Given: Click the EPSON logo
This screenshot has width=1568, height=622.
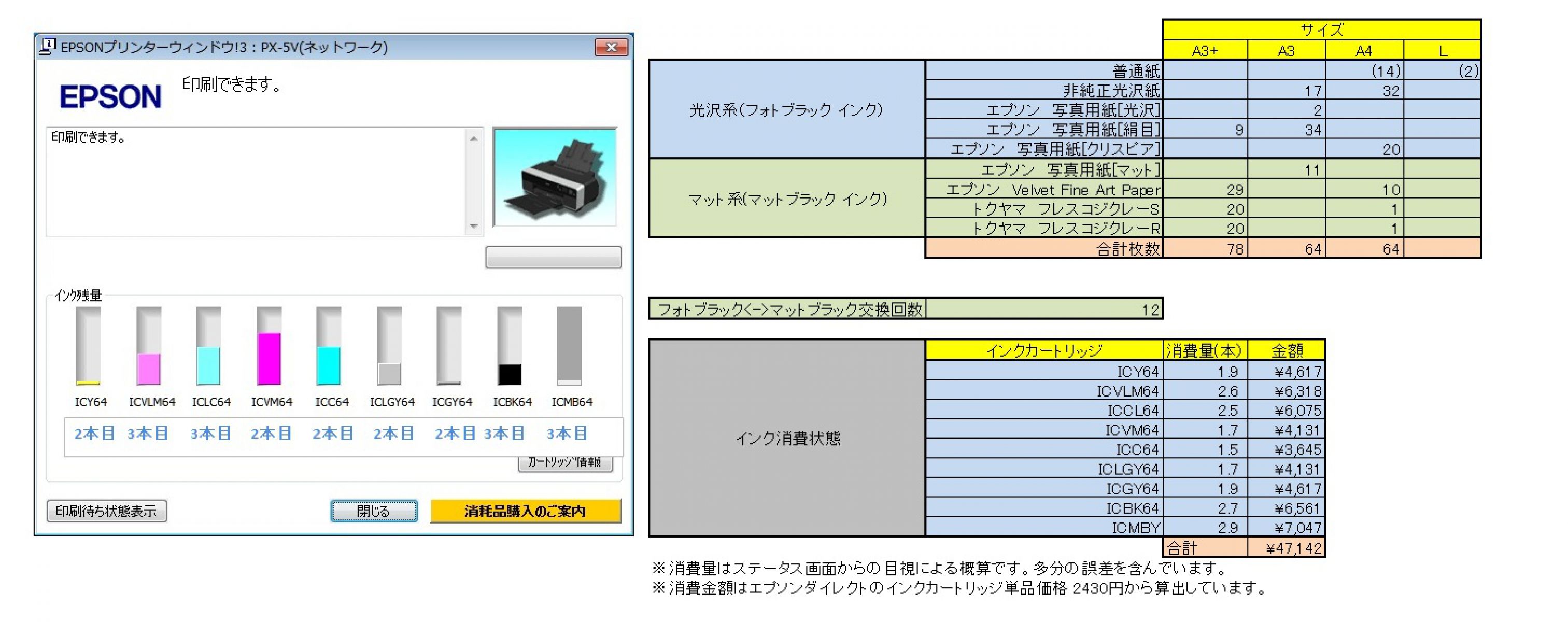Looking at the screenshot, I should click(x=110, y=97).
